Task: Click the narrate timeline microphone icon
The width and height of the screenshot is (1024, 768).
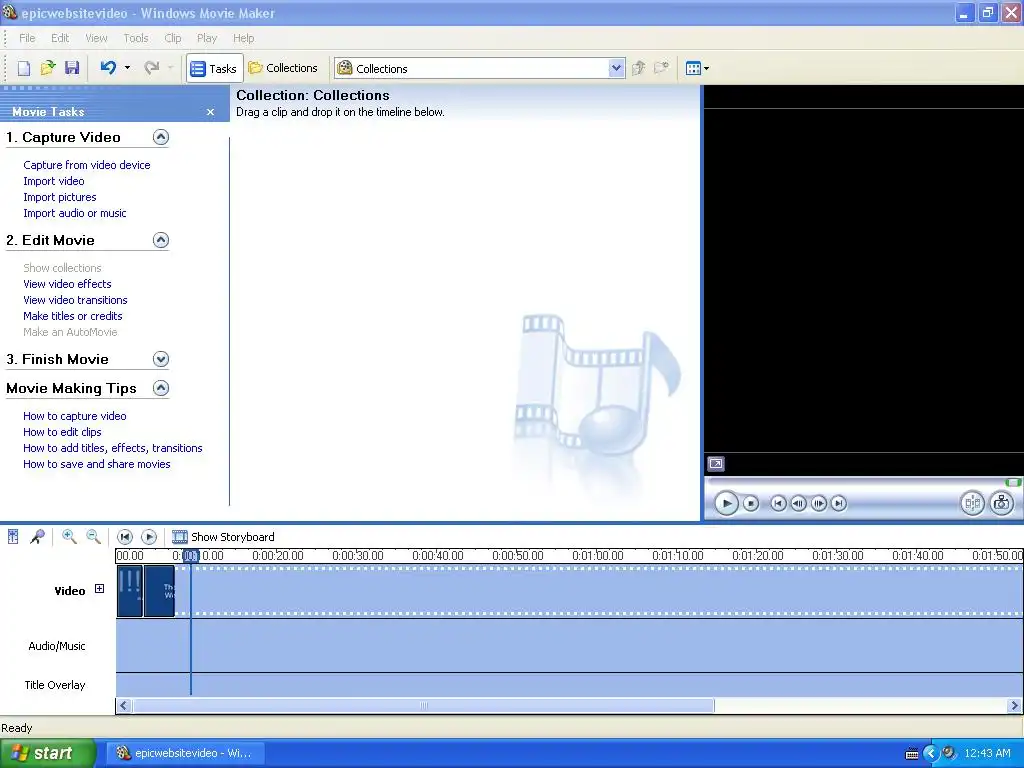Action: [37, 537]
